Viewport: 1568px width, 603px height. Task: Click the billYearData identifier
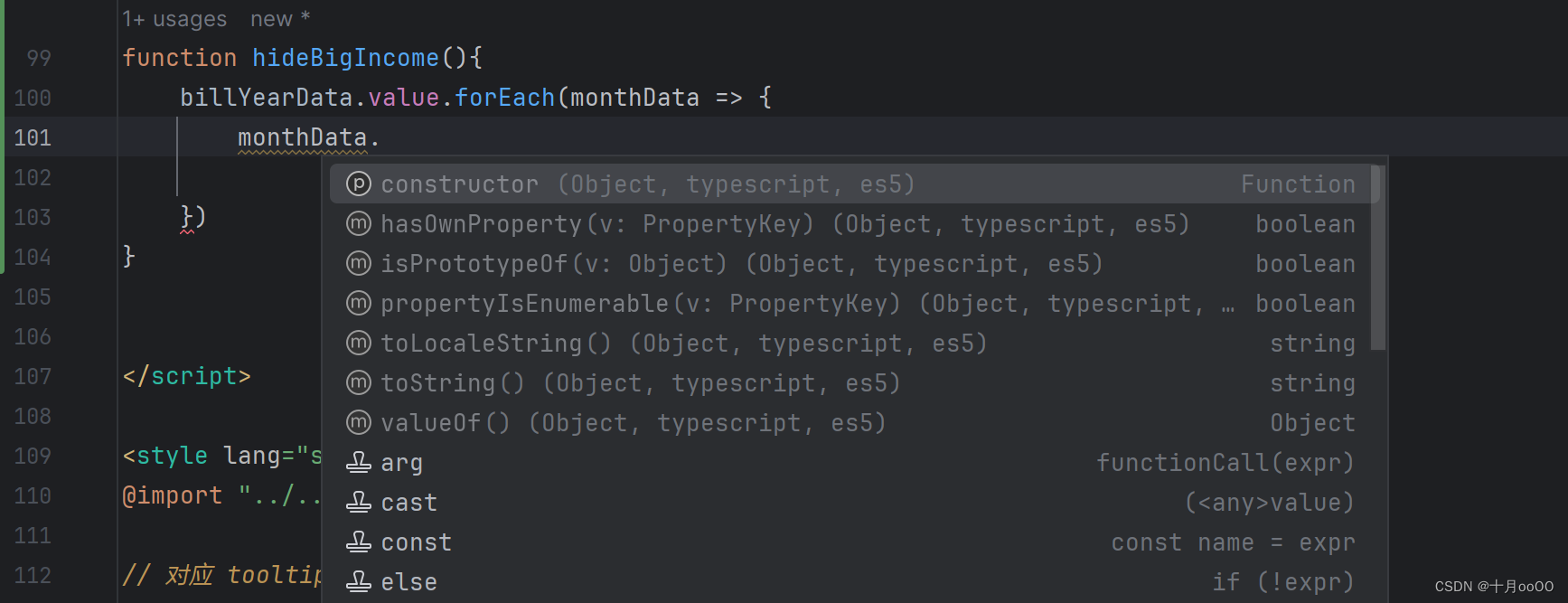pyautogui.click(x=266, y=98)
